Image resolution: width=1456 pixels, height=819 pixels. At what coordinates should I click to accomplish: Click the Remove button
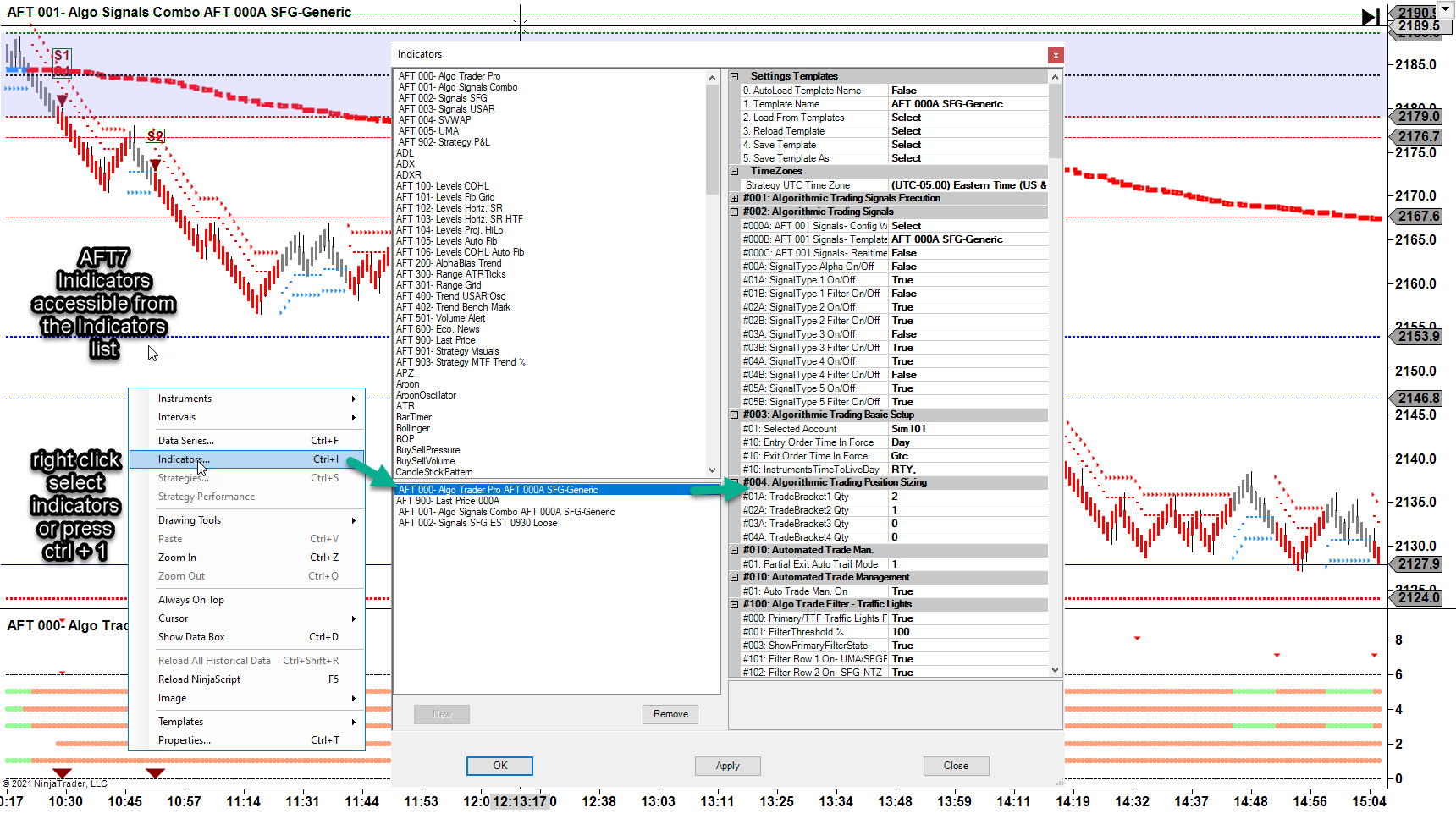pyautogui.click(x=670, y=714)
